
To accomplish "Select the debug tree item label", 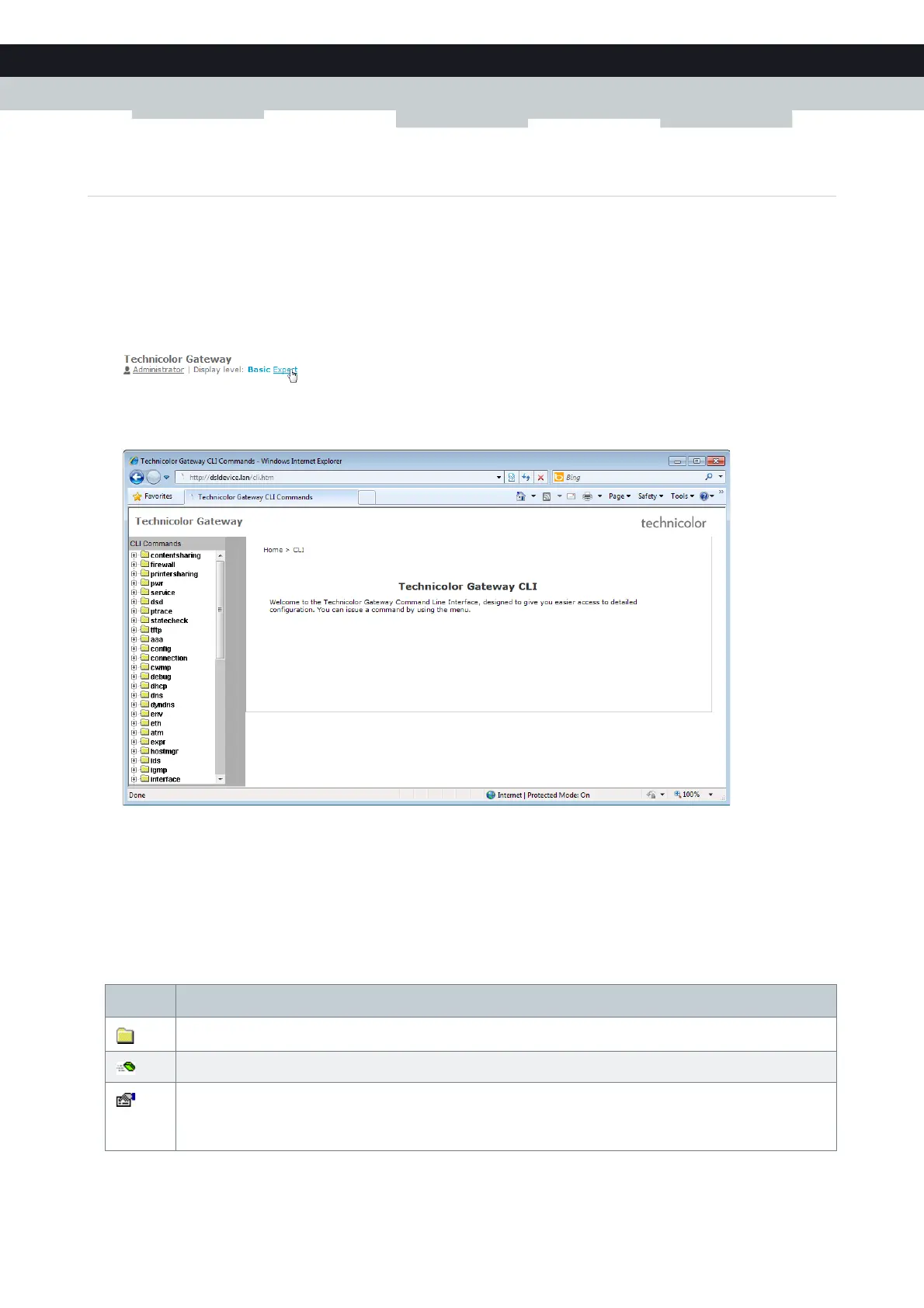I will 161,677.
